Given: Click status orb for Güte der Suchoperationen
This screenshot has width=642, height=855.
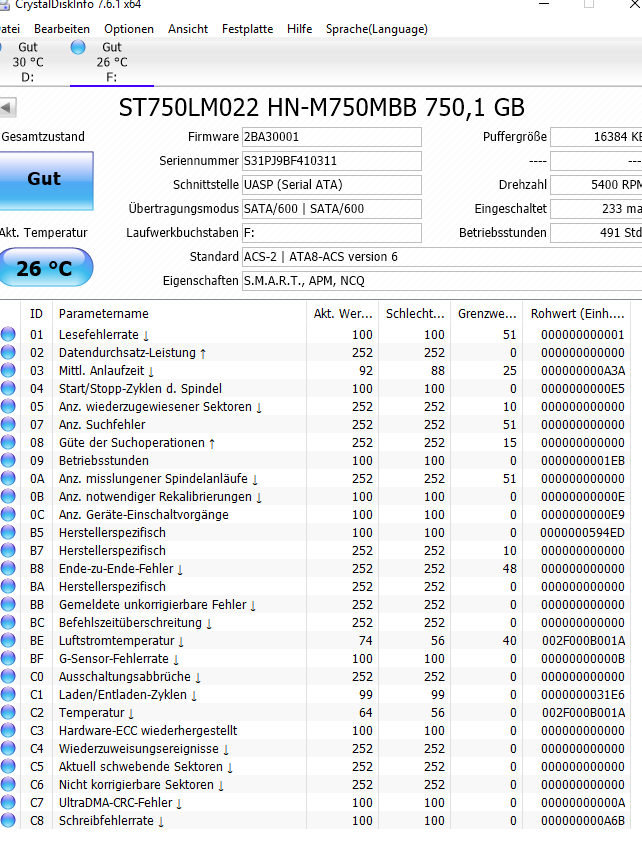Looking at the screenshot, I should [x=8, y=442].
